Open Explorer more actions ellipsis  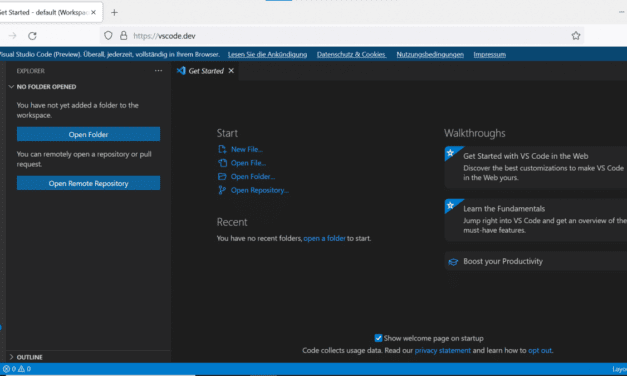(x=158, y=71)
